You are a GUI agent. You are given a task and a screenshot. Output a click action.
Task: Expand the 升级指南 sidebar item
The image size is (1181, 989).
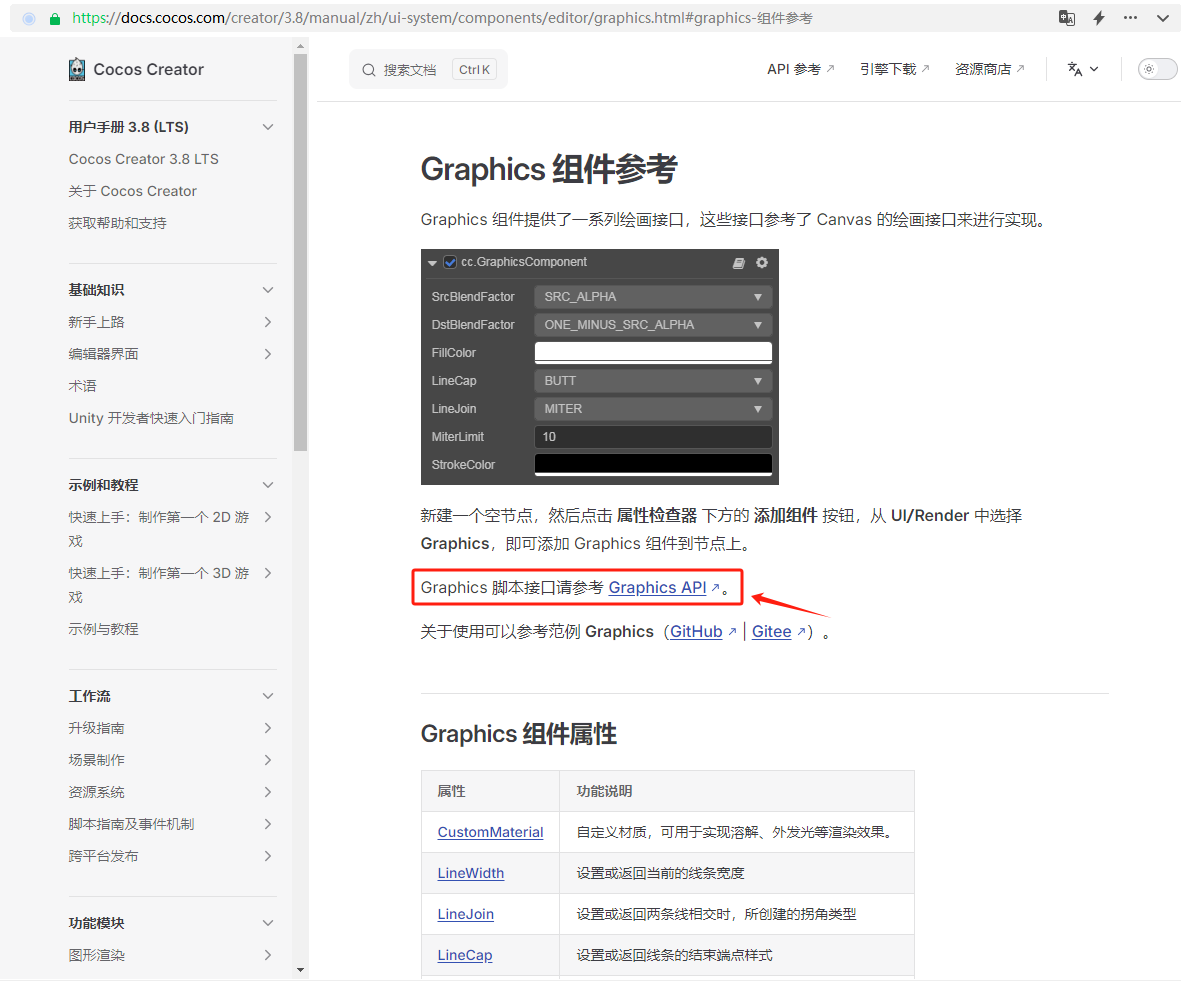pos(267,728)
